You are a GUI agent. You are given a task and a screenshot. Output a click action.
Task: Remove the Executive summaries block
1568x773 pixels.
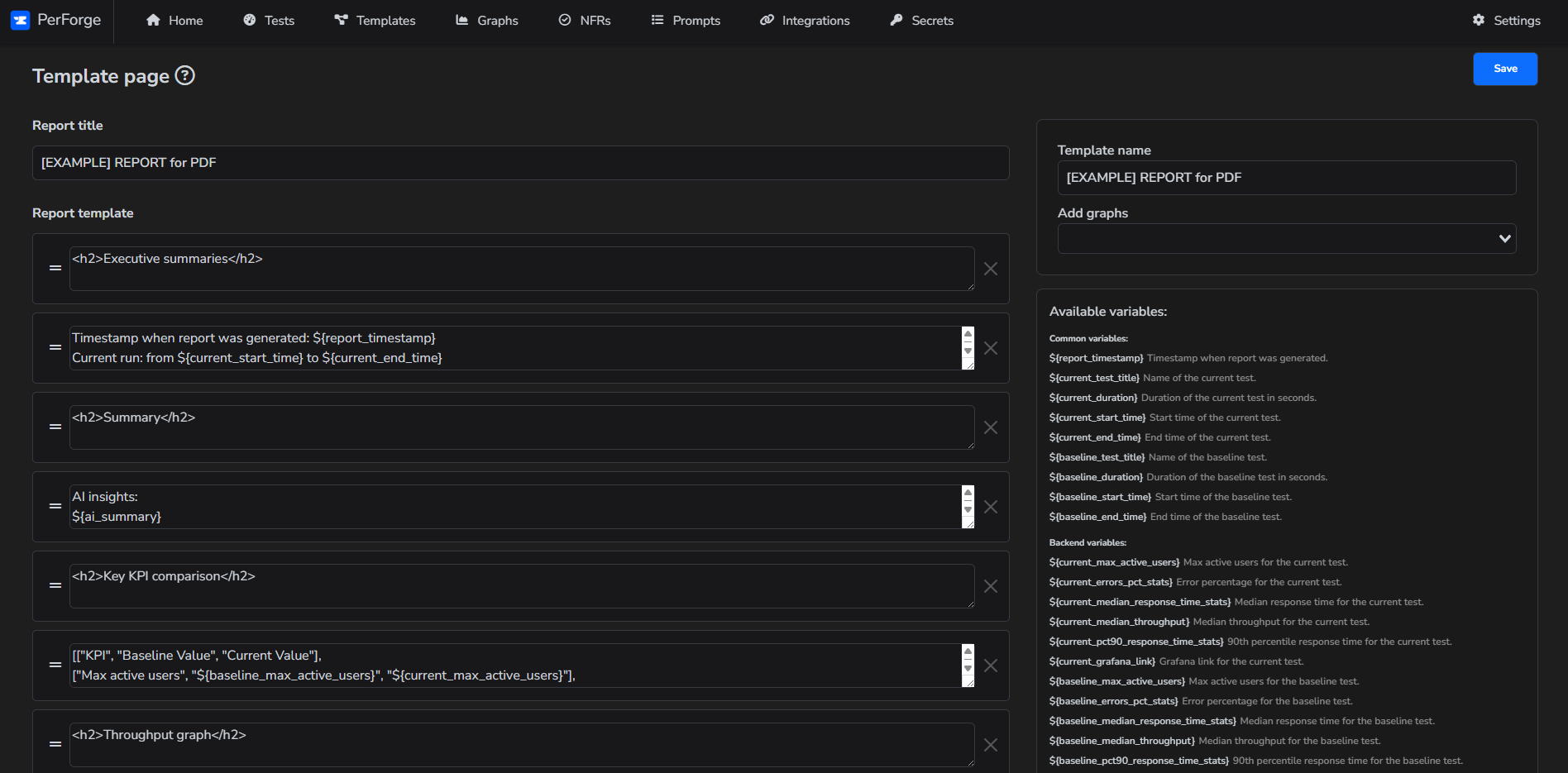[990, 269]
